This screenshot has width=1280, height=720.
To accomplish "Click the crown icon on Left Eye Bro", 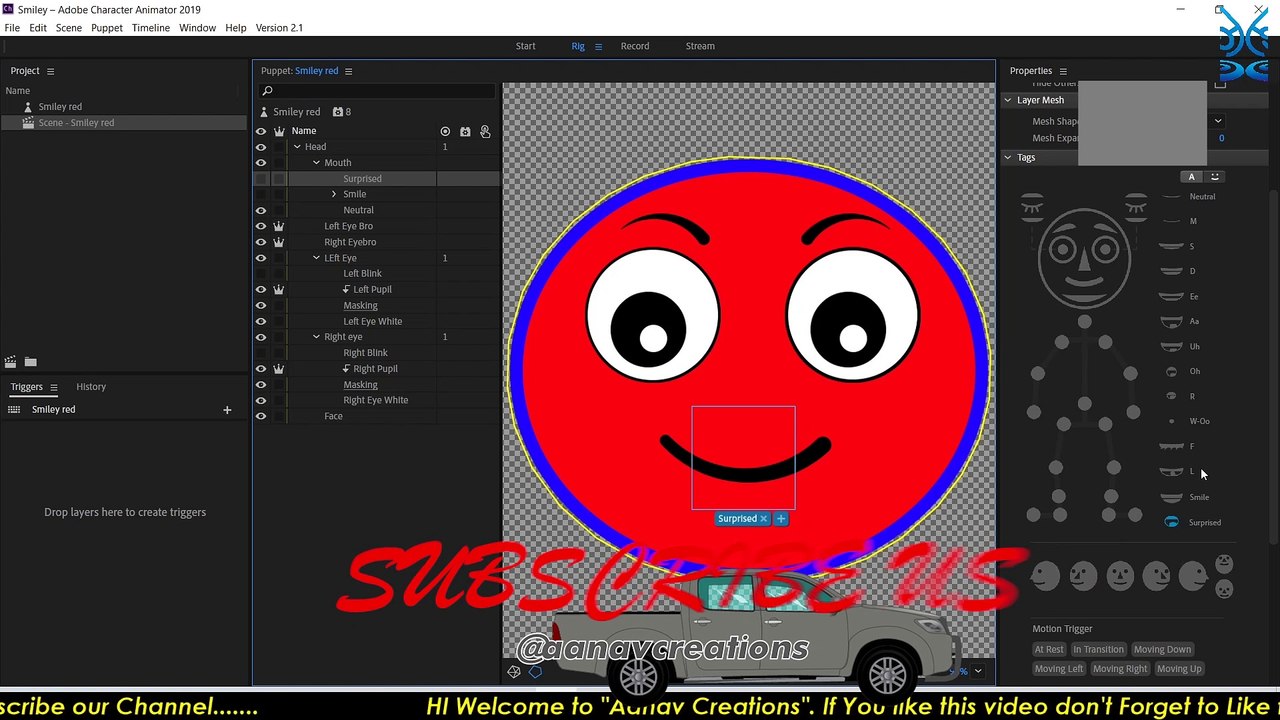I will point(279,226).
